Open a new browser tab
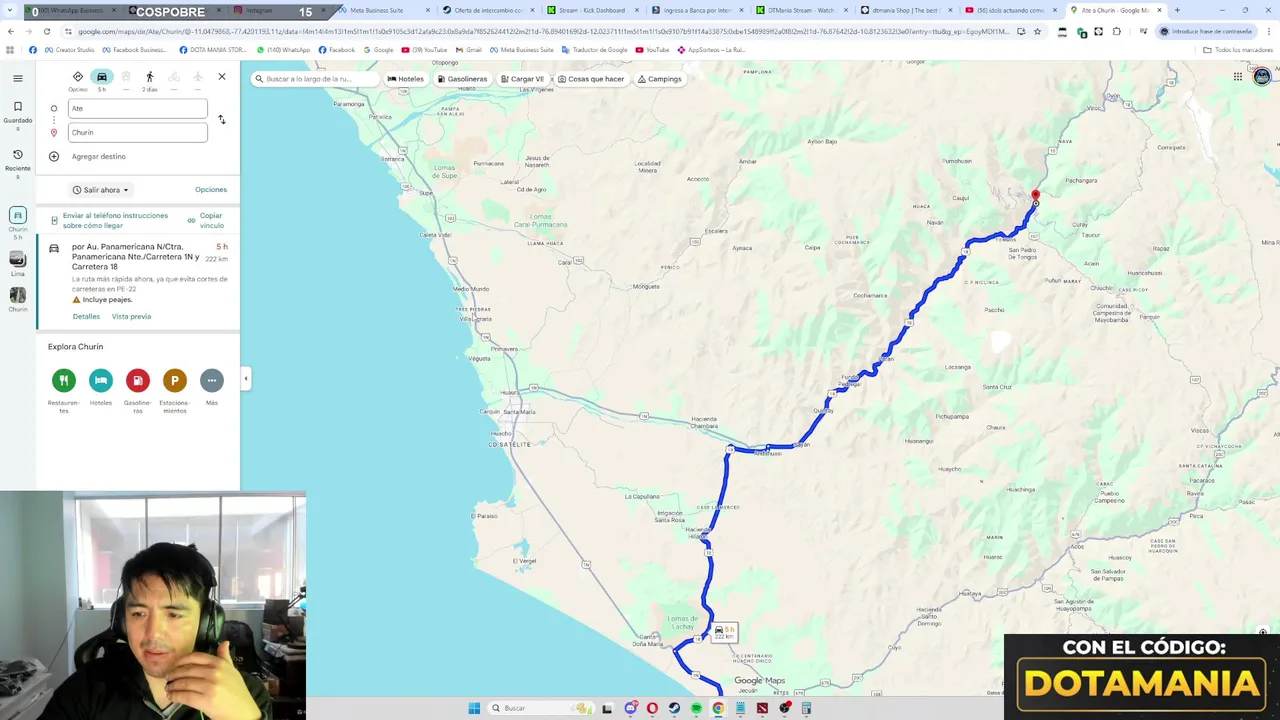This screenshot has height=720, width=1280. click(x=1177, y=10)
